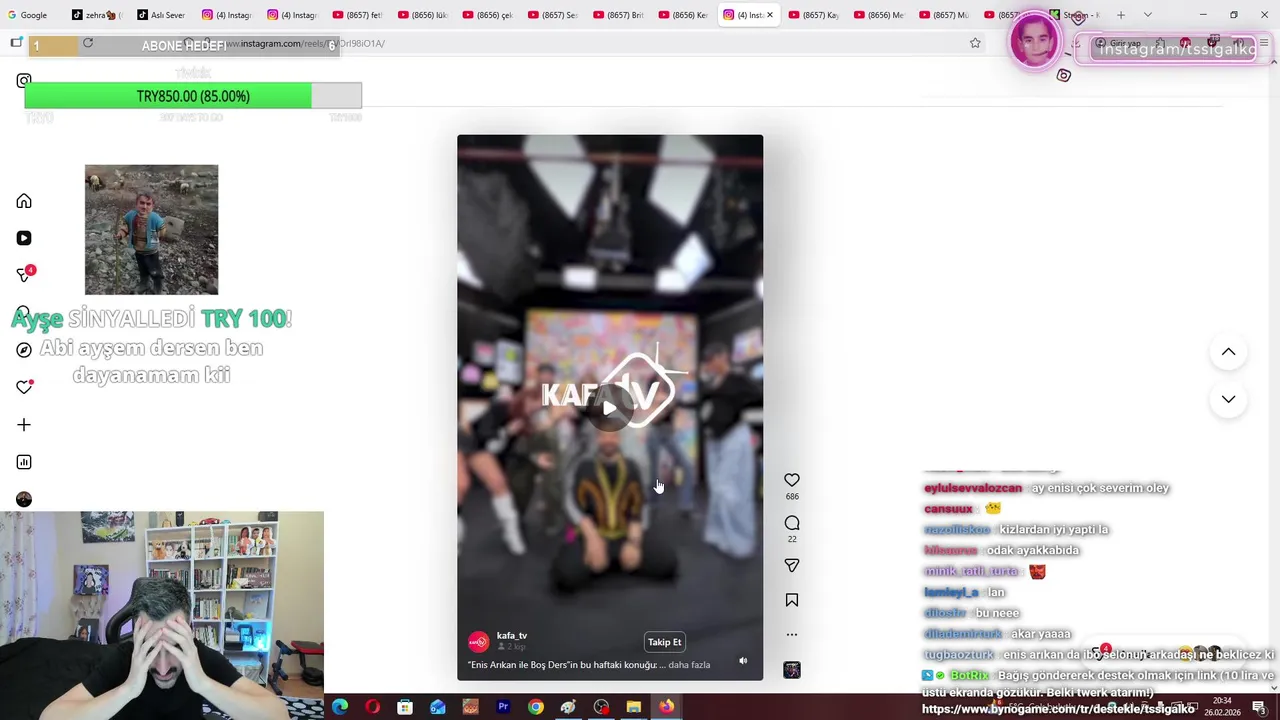Open Notifications heart in the sidebar
This screenshot has width=1280, height=720.
click(x=24, y=387)
